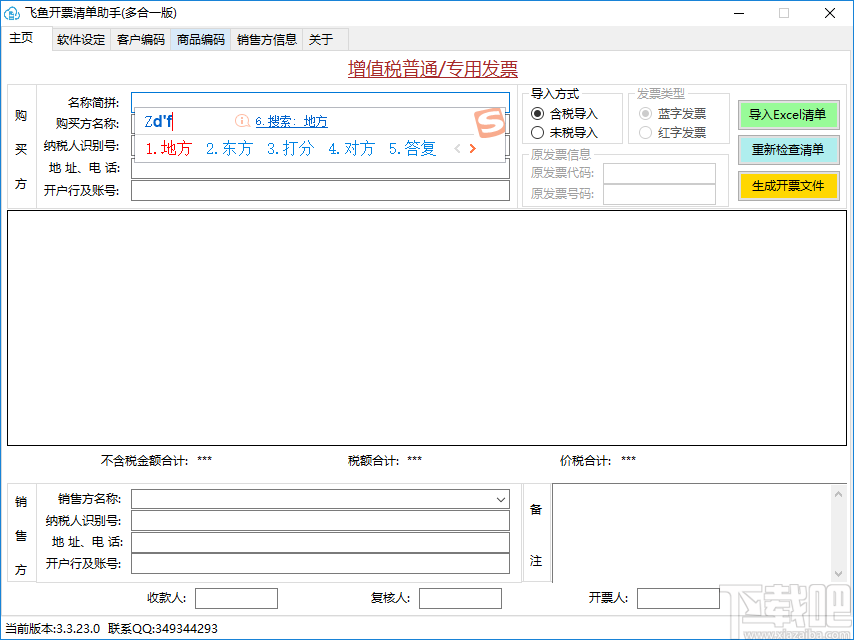Expand the 销售方名称 dropdown list
Image resolution: width=854 pixels, height=640 pixels.
coord(501,499)
